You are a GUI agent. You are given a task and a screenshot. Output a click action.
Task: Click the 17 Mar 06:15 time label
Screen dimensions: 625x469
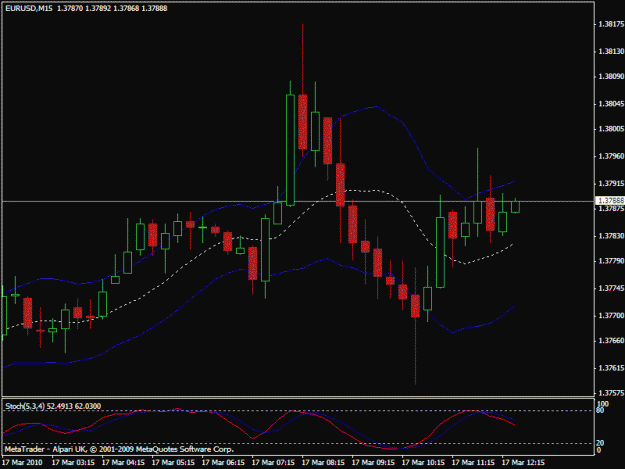click(x=223, y=463)
